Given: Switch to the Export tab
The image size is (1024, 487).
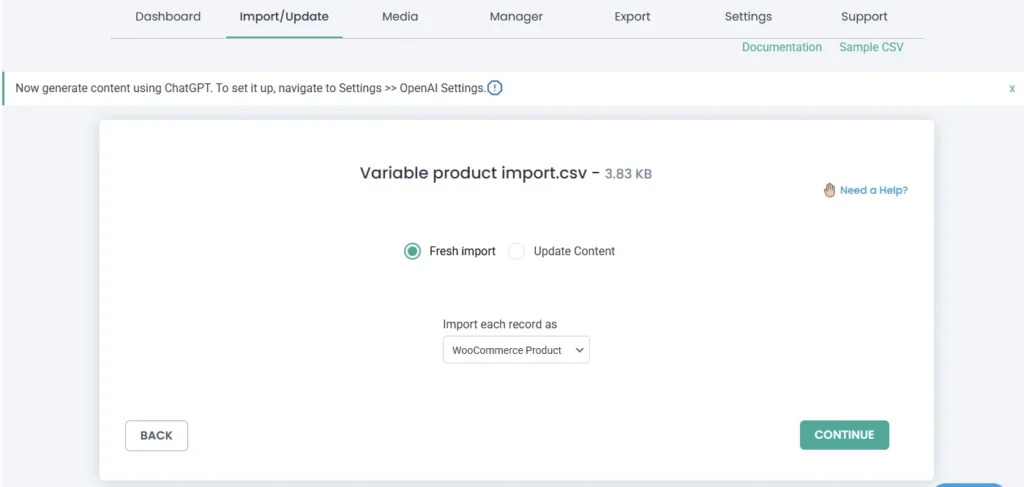Looking at the screenshot, I should point(632,17).
